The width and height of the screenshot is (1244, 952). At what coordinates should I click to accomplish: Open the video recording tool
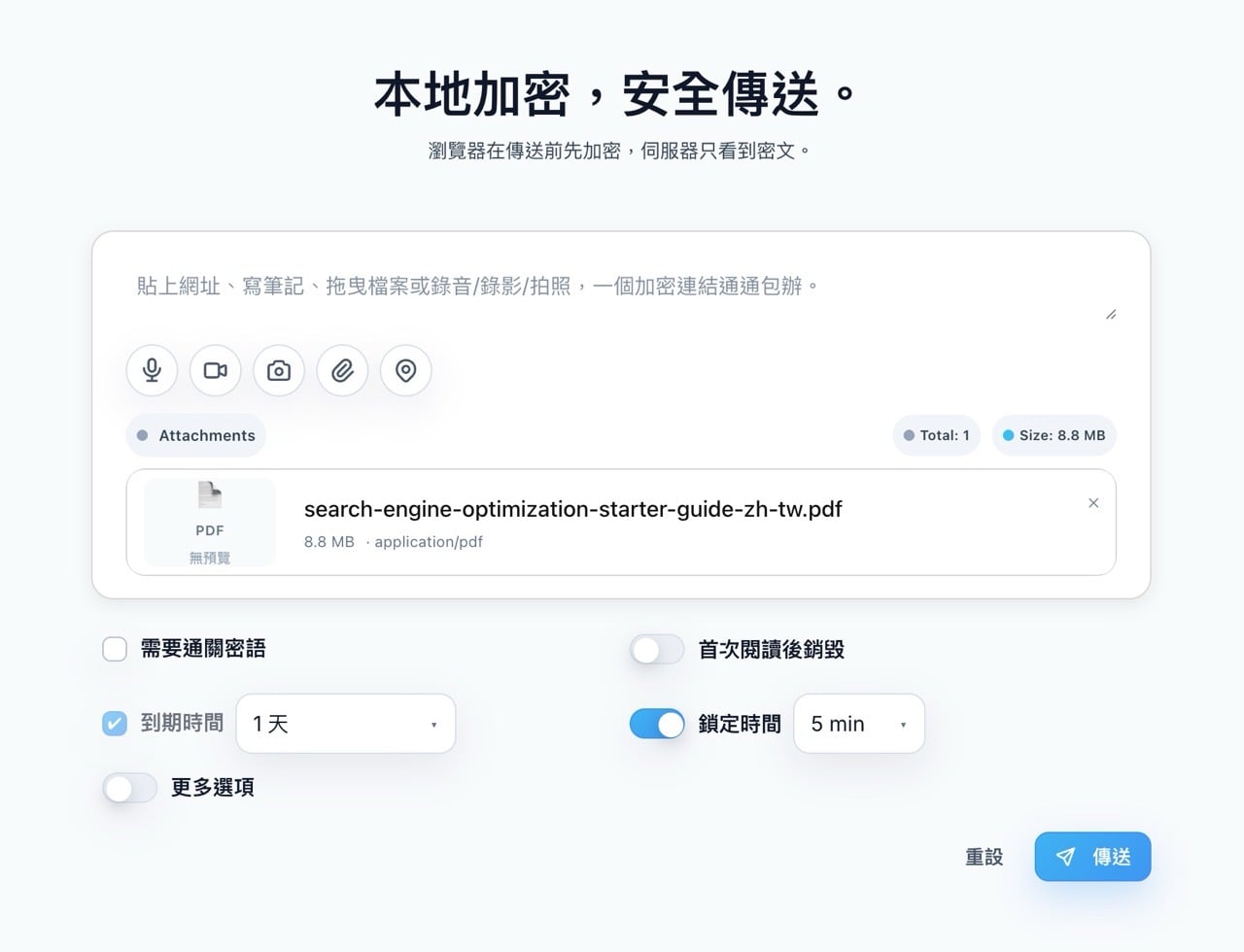point(215,370)
